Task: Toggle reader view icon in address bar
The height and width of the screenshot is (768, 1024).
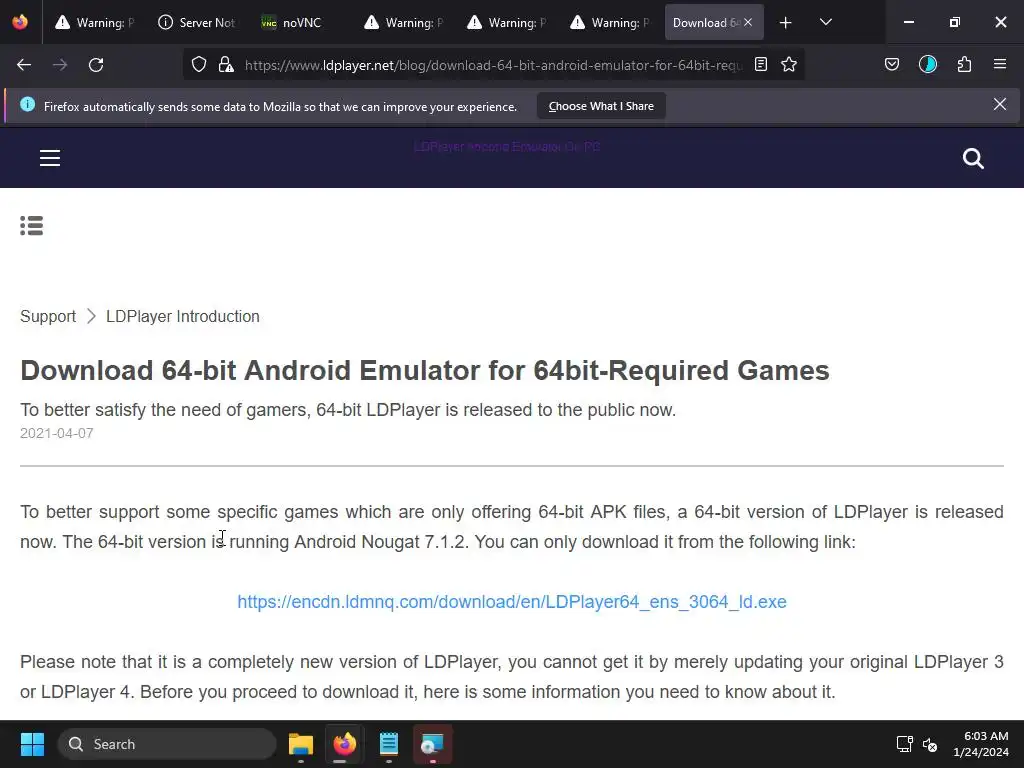Action: point(761,64)
